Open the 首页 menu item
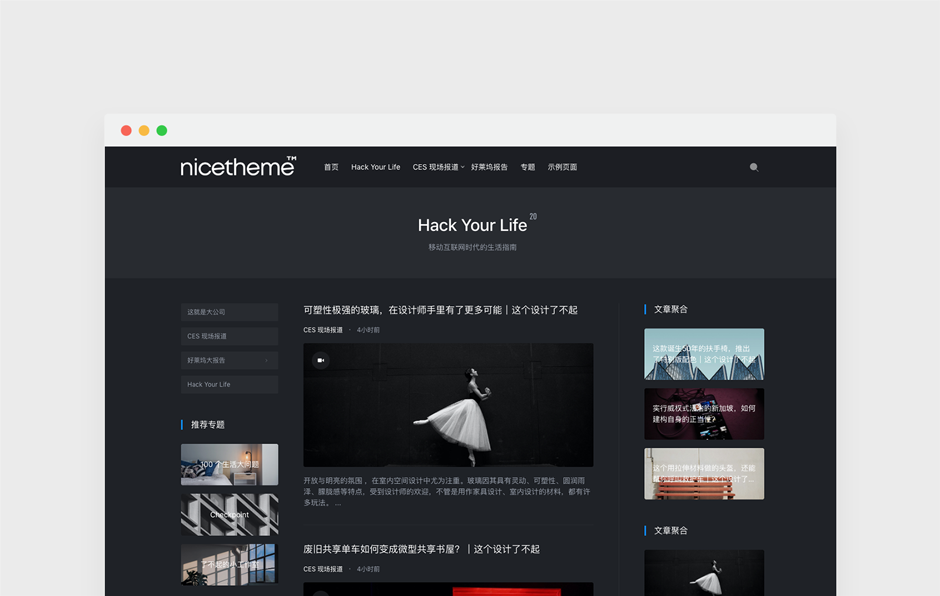The height and width of the screenshot is (596, 940). [x=331, y=167]
